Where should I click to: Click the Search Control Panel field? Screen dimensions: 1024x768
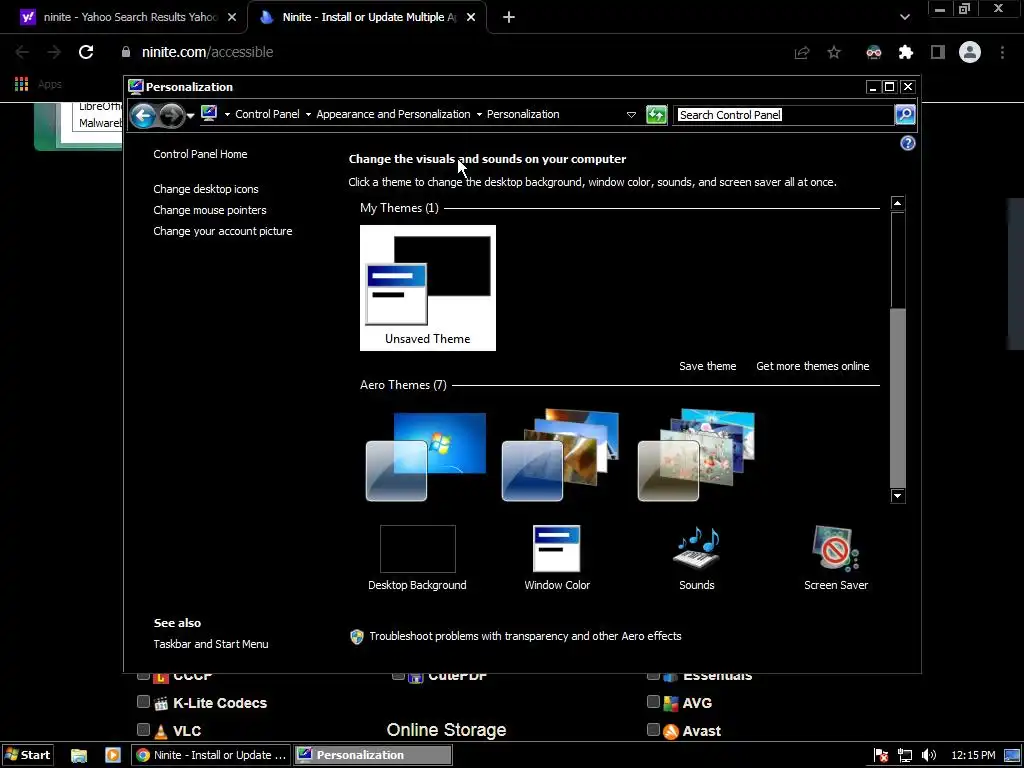click(x=784, y=115)
